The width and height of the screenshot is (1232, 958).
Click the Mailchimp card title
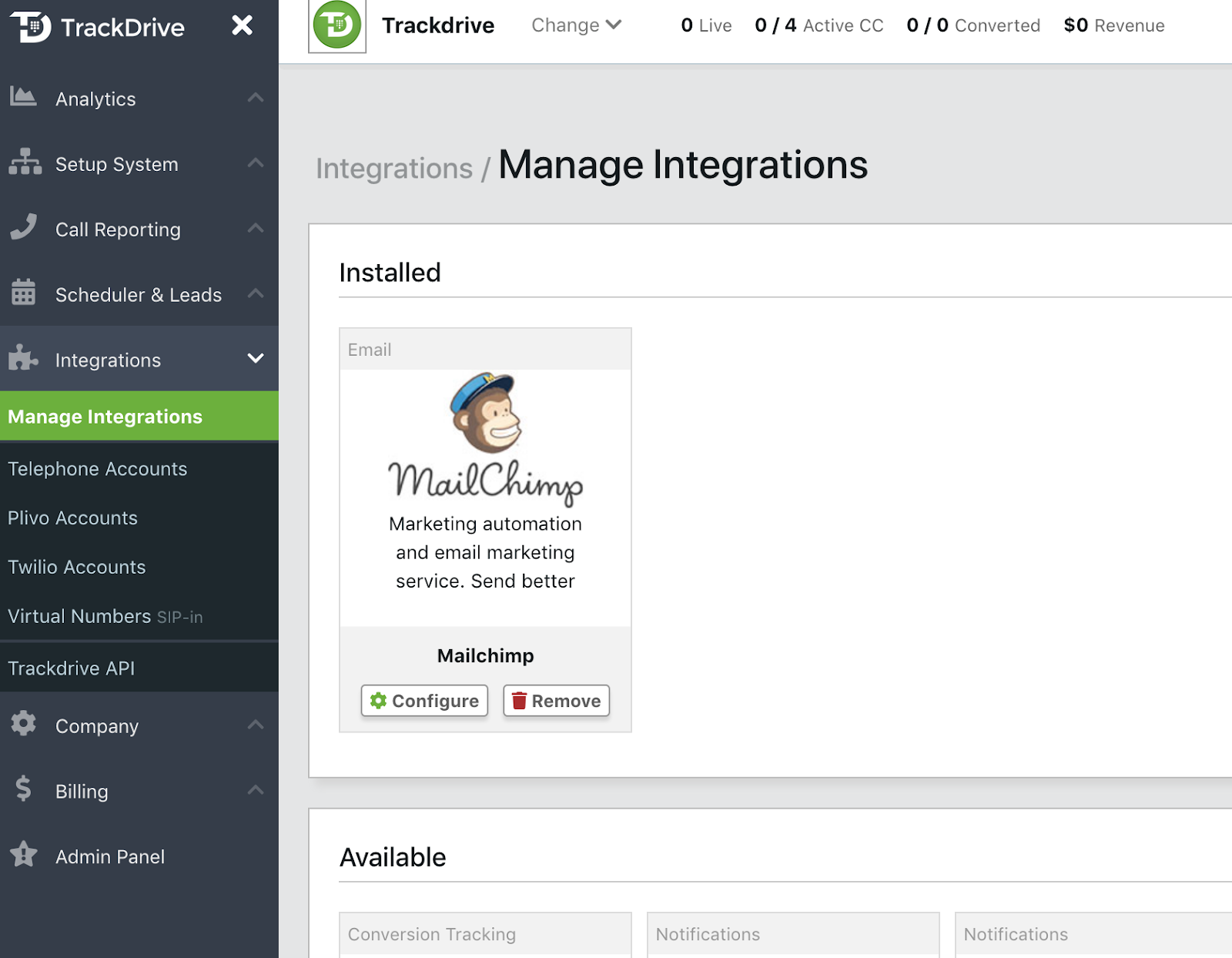[x=485, y=655]
